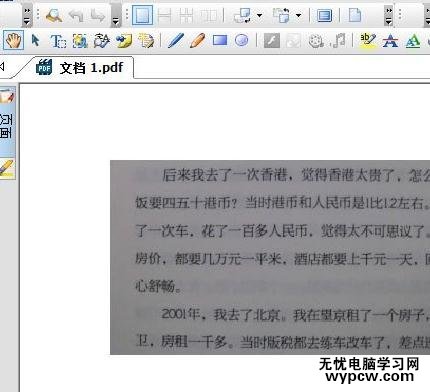Select the text notes callout tool

146,41
